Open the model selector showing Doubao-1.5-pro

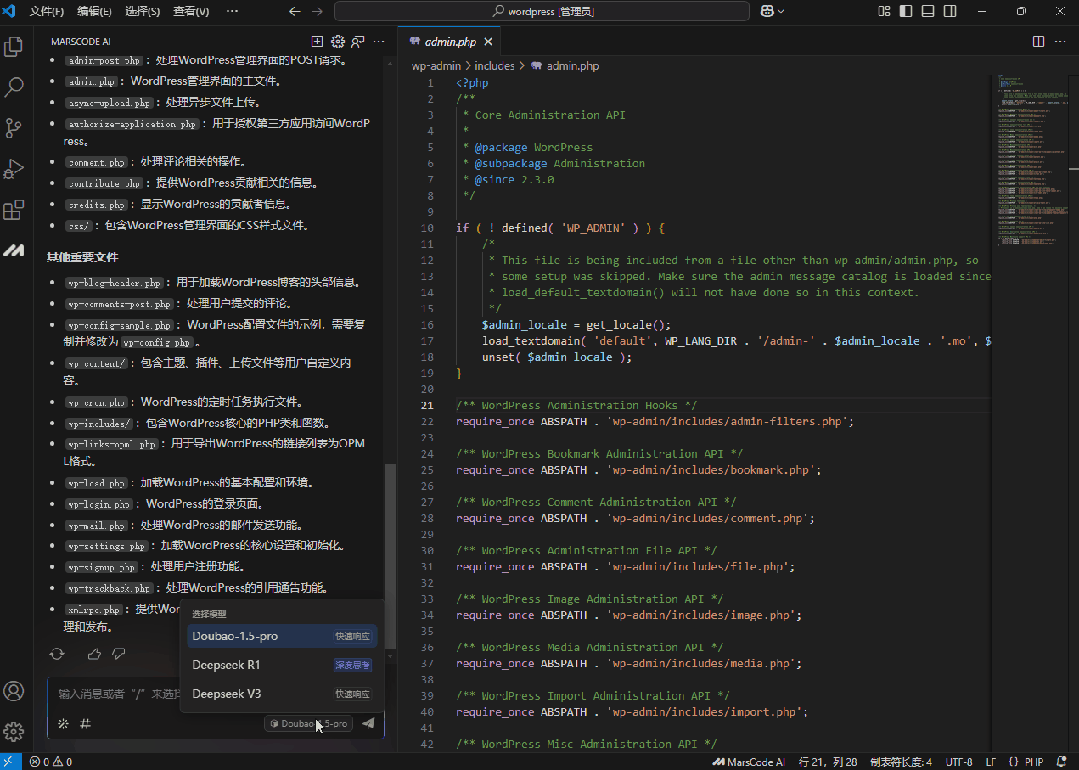point(309,723)
